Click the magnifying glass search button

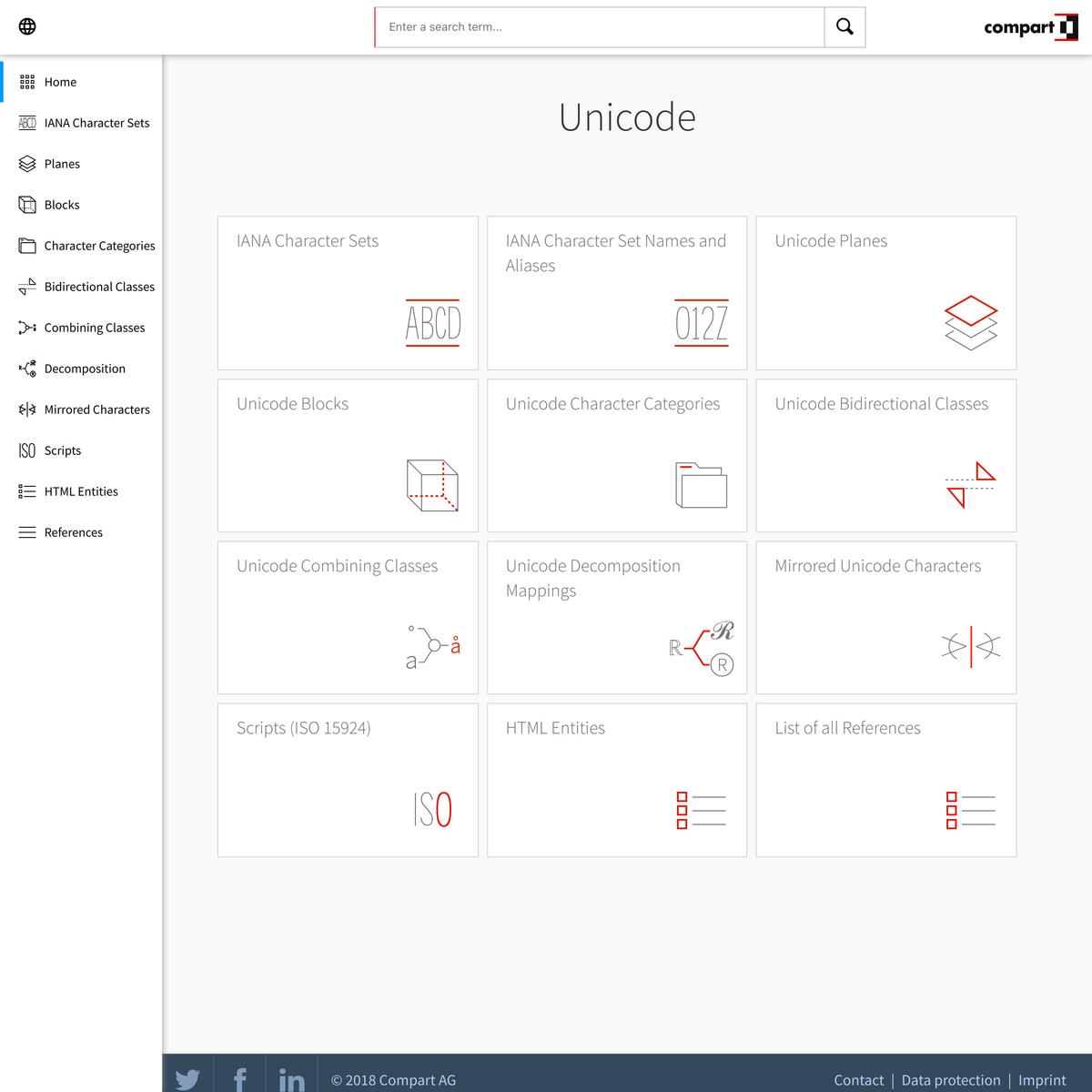point(844,27)
